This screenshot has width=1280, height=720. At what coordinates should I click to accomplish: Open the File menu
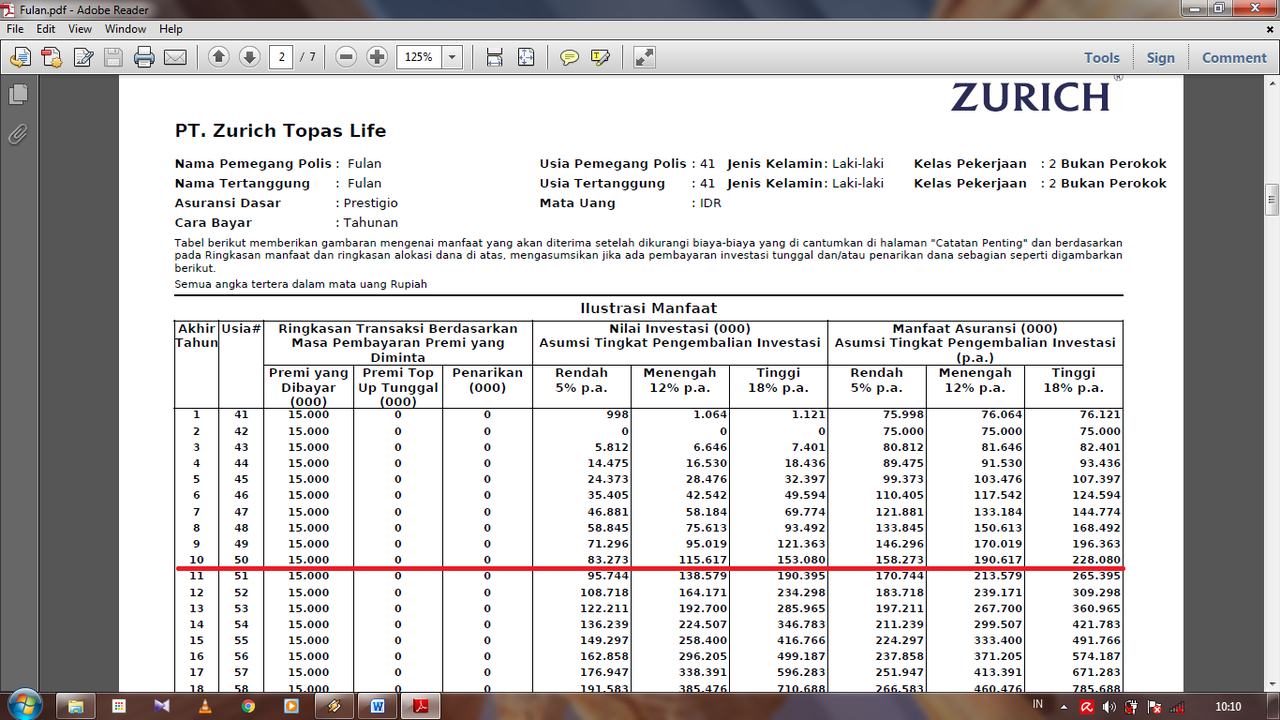pyautogui.click(x=15, y=29)
